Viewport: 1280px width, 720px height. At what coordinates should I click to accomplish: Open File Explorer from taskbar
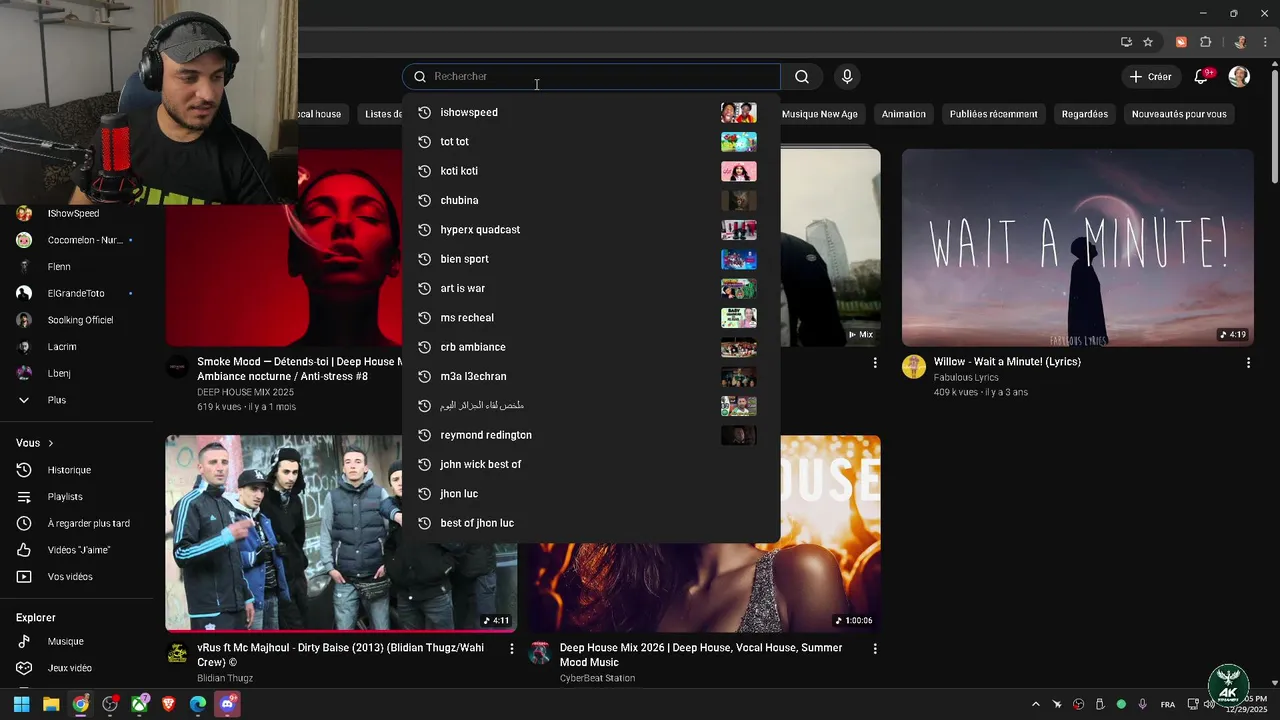coord(51,704)
